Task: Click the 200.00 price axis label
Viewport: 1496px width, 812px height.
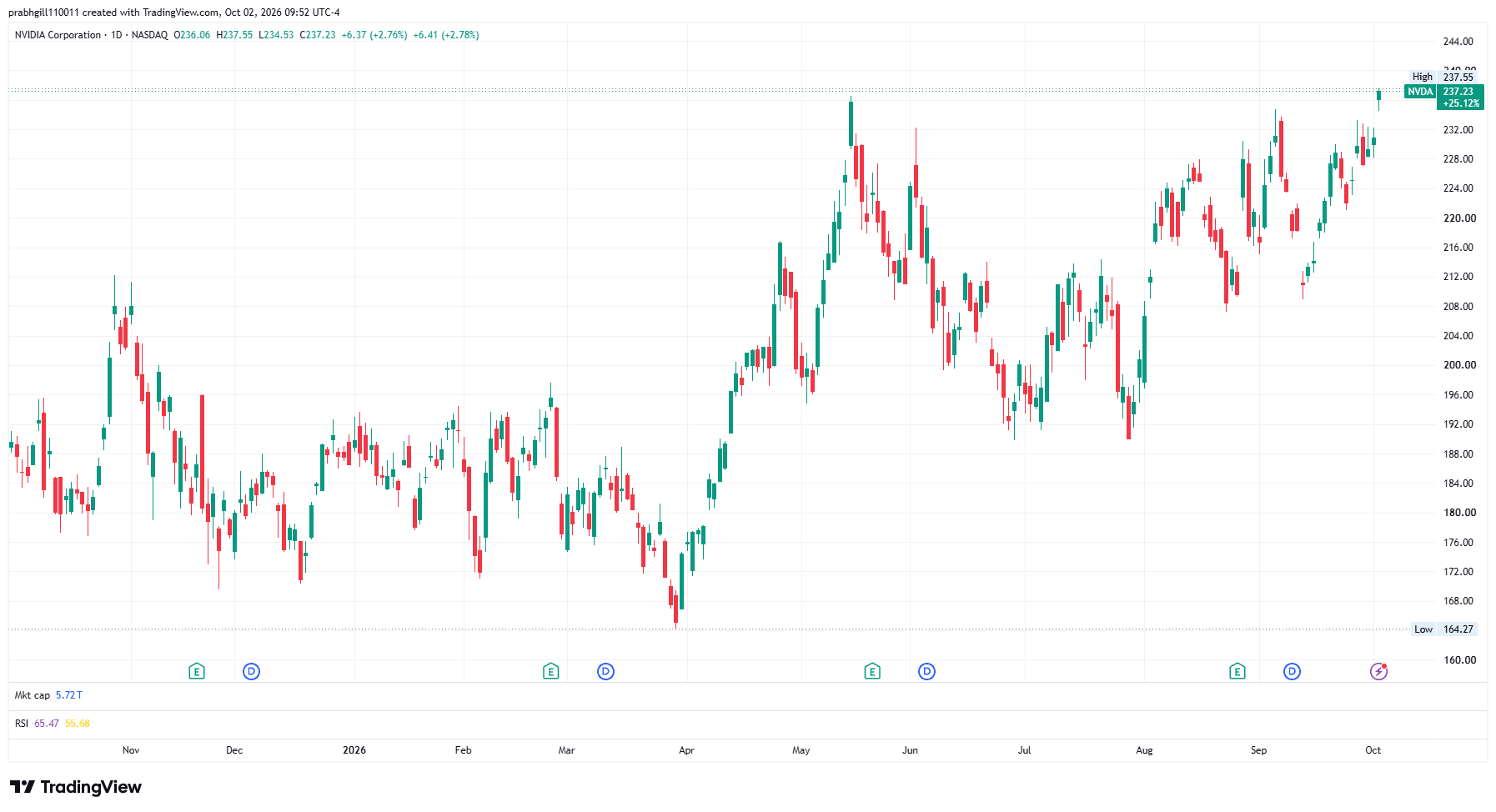Action: click(1459, 365)
